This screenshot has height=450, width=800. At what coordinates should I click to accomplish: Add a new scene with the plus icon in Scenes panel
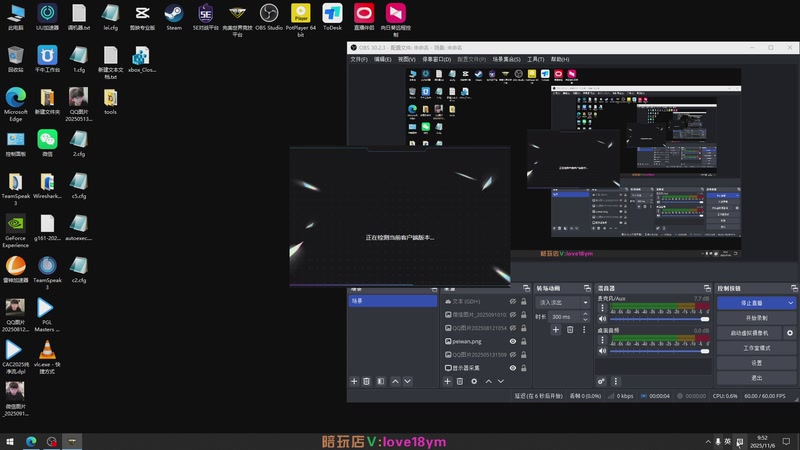point(354,381)
